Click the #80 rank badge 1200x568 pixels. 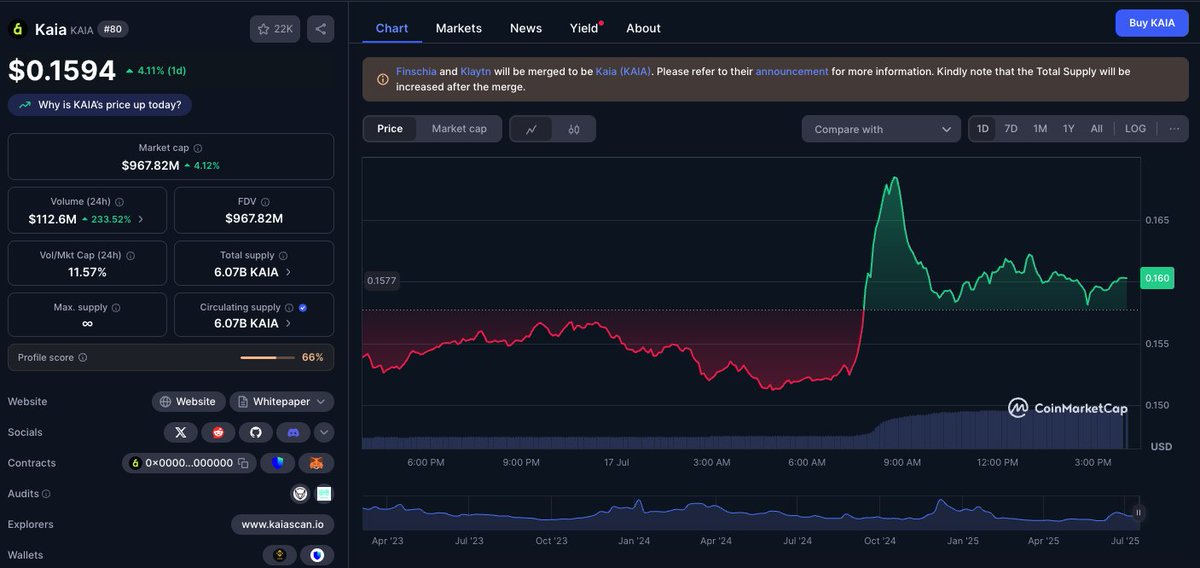(112, 29)
